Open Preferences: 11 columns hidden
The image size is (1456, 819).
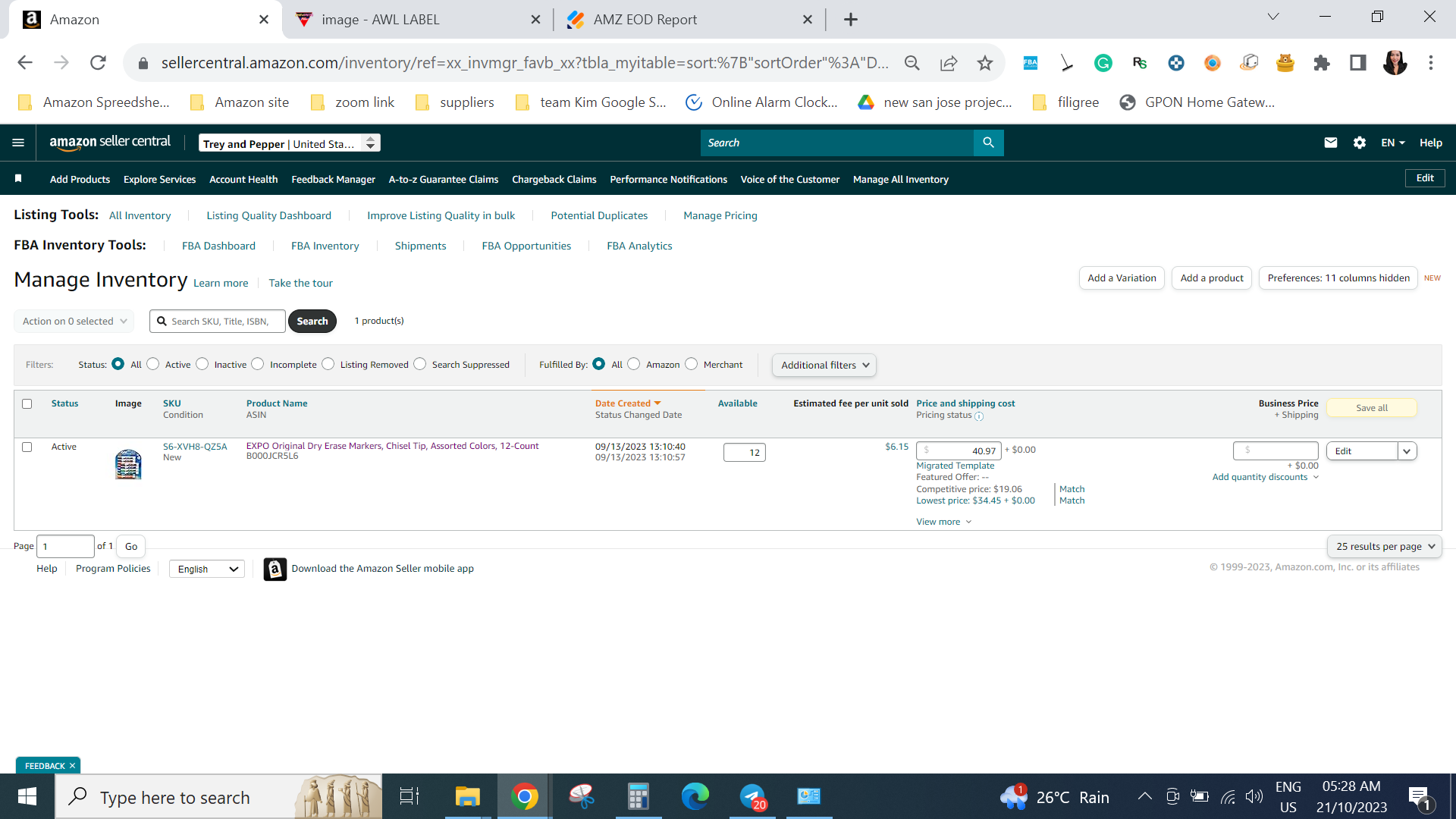pyautogui.click(x=1338, y=278)
